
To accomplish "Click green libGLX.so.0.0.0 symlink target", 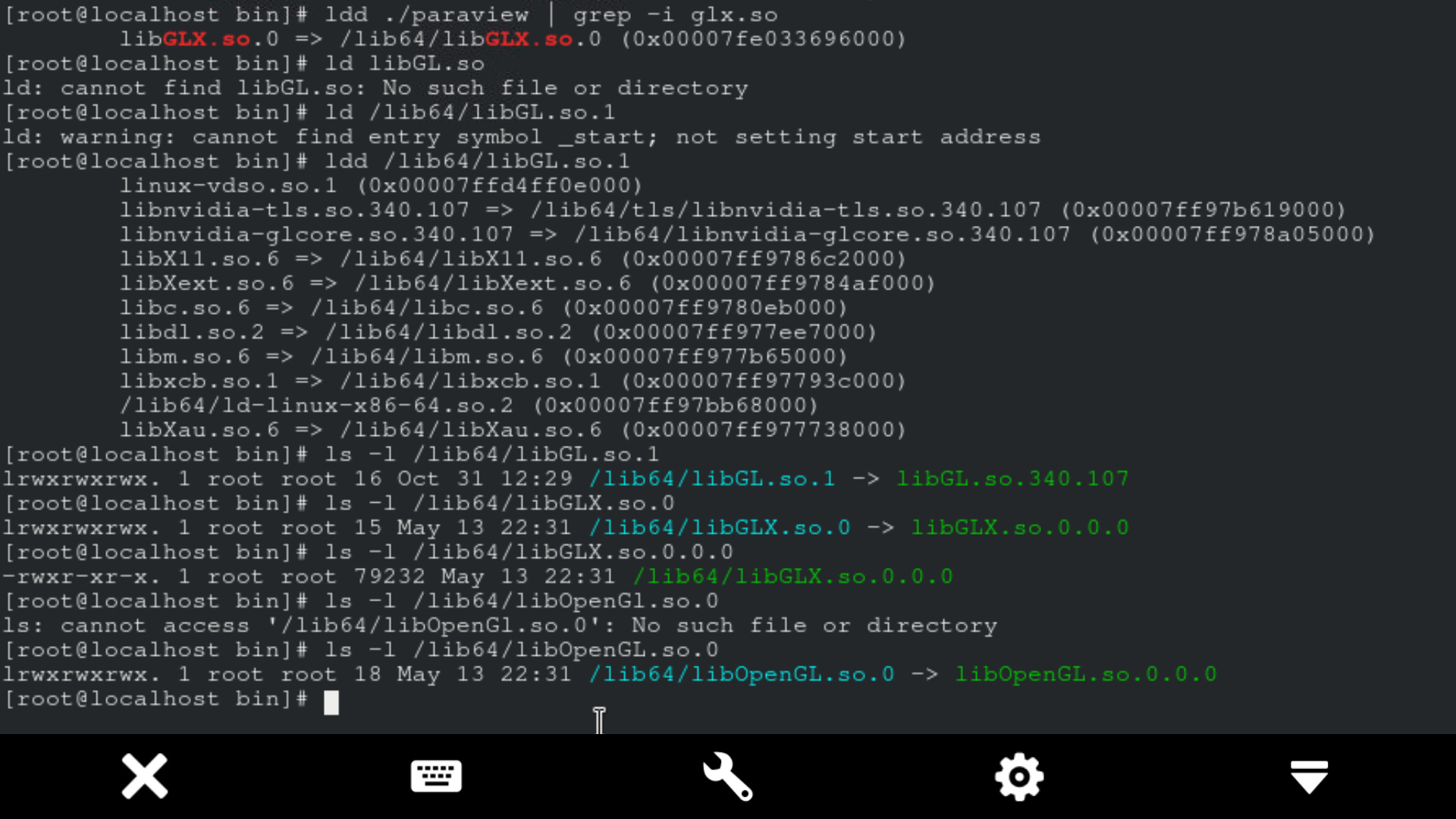I will 1020,527.
